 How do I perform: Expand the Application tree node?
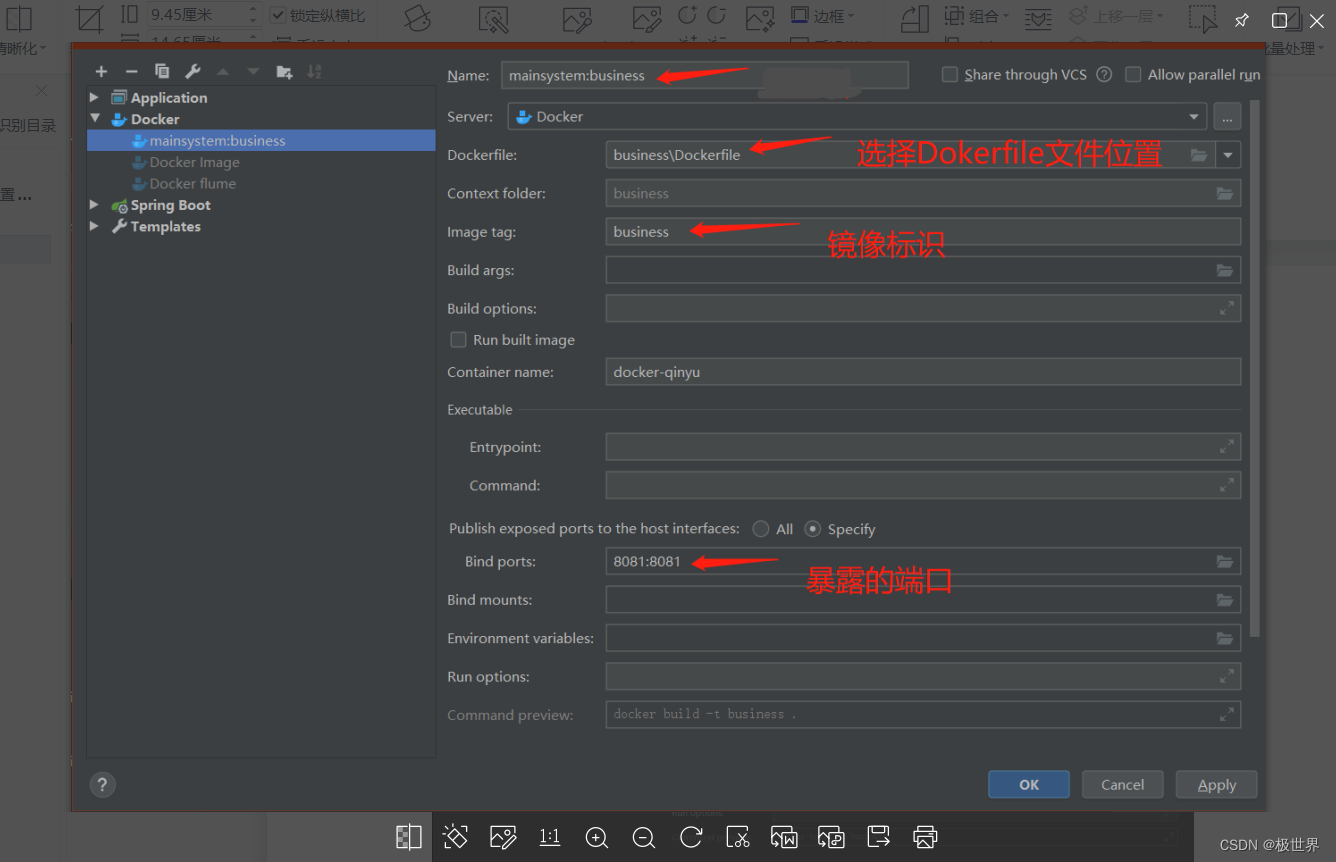pos(94,97)
